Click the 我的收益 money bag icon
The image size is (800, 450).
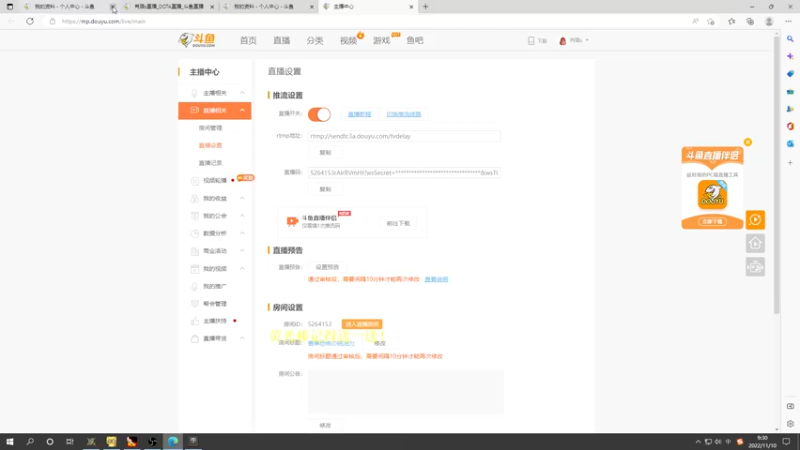pyautogui.click(x=194, y=198)
